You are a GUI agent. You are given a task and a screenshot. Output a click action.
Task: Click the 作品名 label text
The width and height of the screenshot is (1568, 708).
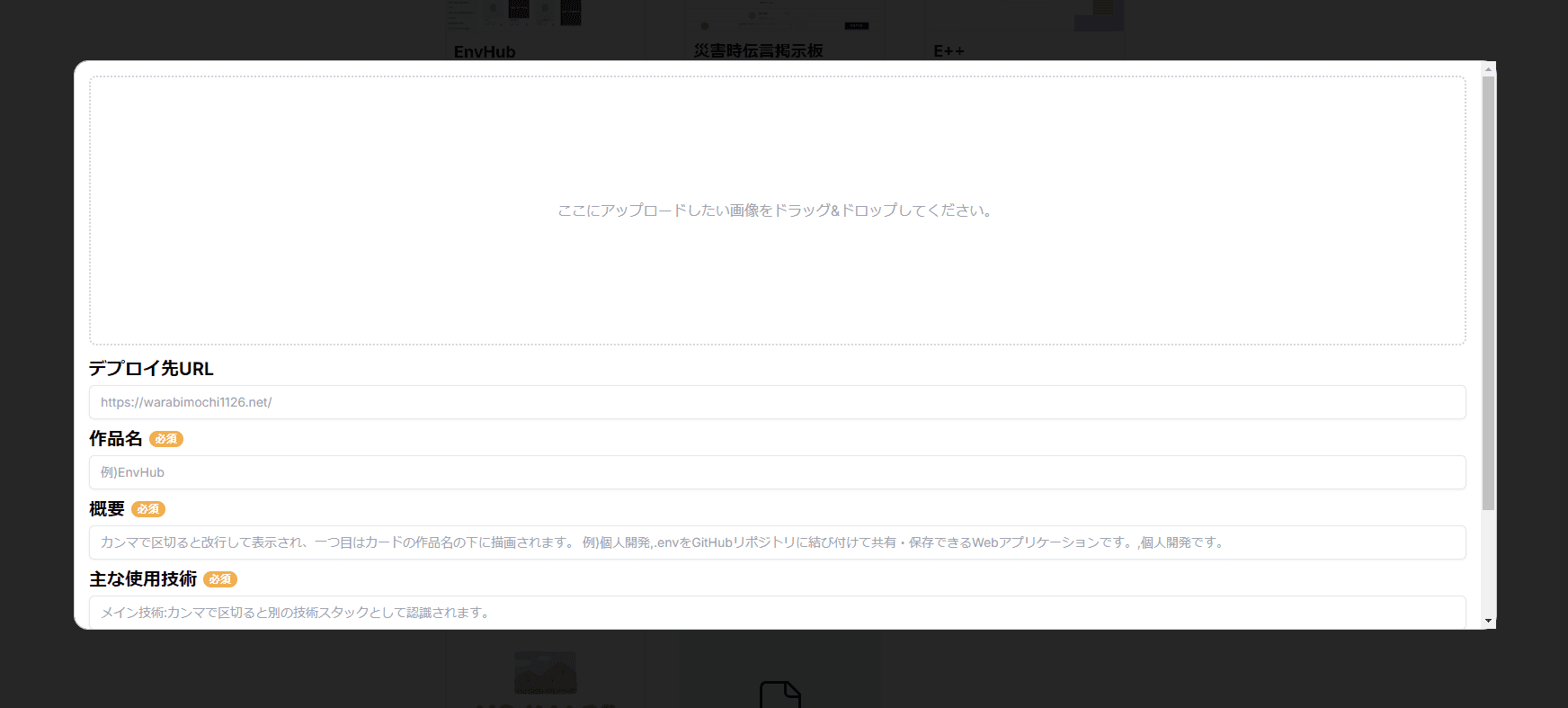click(116, 439)
